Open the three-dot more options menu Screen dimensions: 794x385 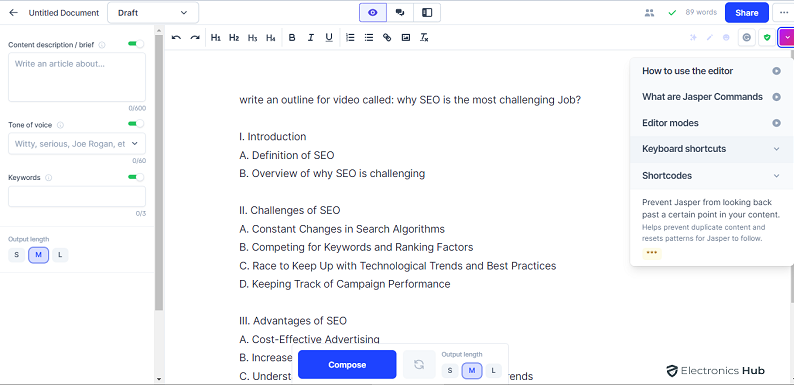click(x=783, y=13)
